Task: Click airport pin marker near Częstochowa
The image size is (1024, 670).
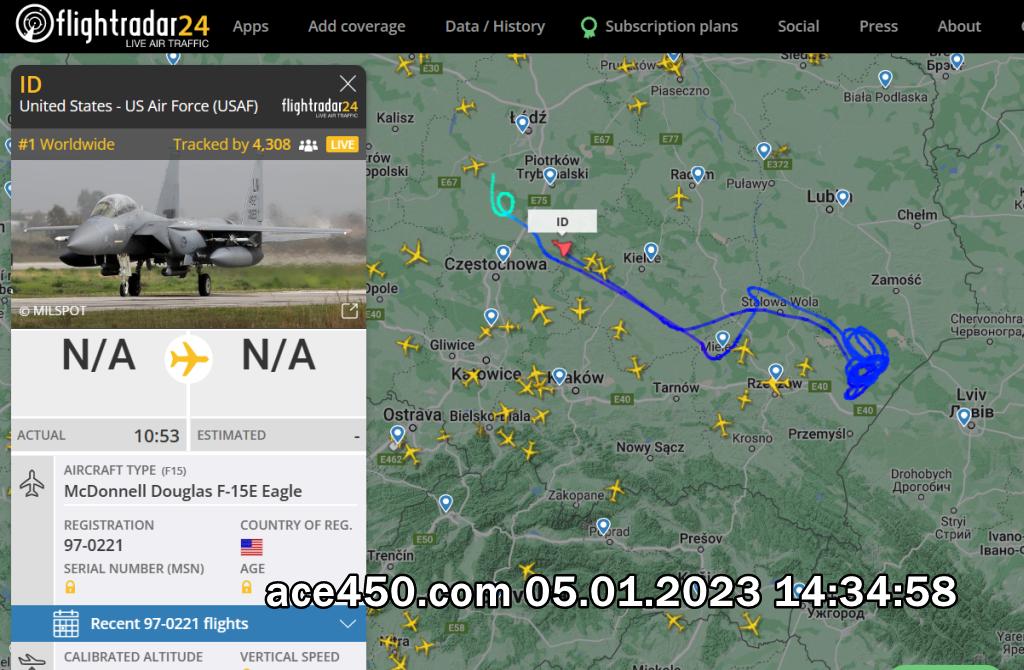Action: pyautogui.click(x=503, y=253)
